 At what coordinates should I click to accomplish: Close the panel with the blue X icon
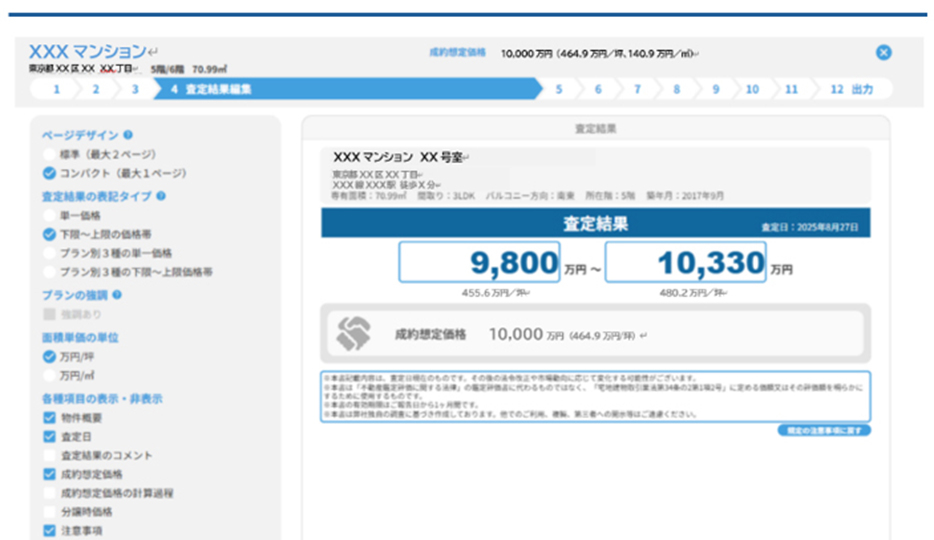coord(883,53)
